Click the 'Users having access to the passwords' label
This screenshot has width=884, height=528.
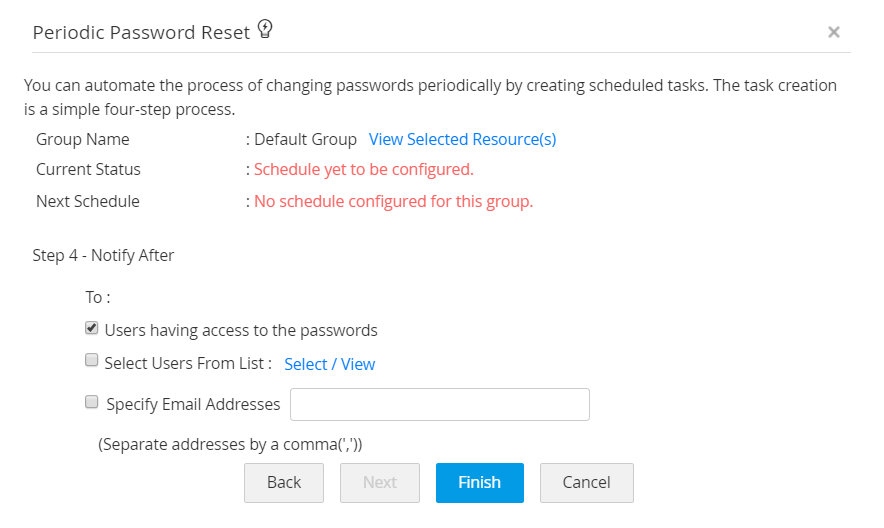point(241,330)
